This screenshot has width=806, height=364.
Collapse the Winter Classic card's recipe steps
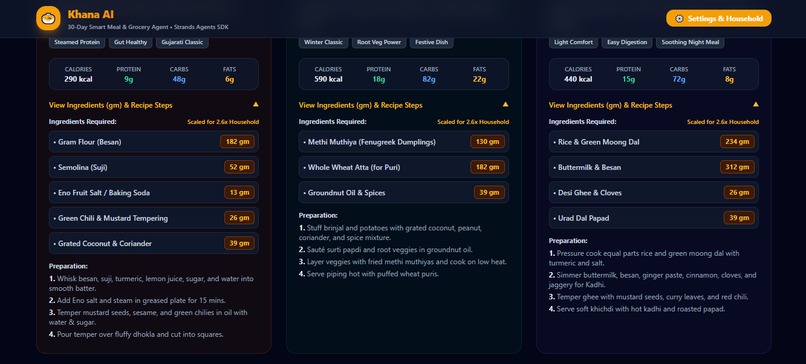point(404,105)
